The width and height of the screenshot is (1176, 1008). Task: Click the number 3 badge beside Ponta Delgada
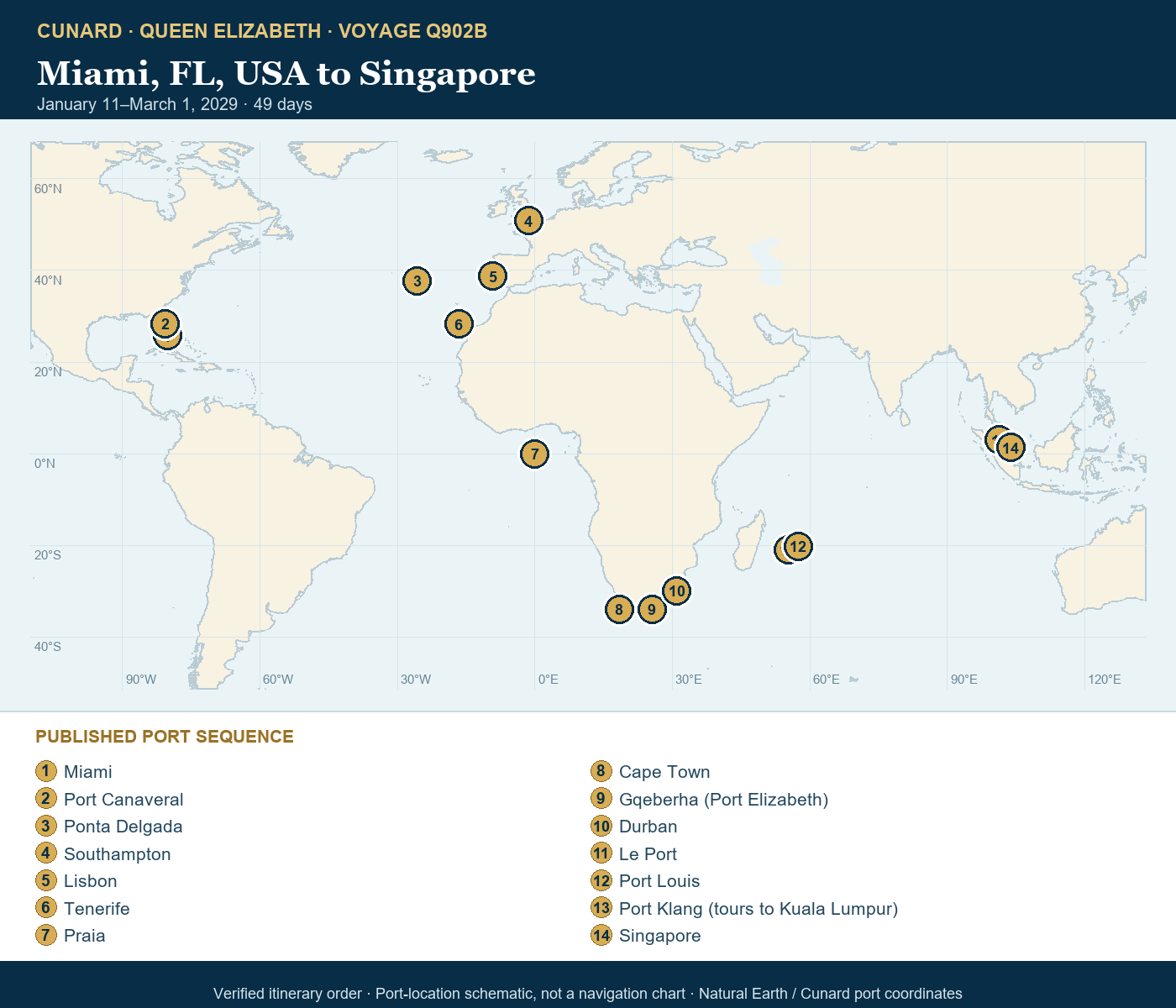tap(46, 826)
